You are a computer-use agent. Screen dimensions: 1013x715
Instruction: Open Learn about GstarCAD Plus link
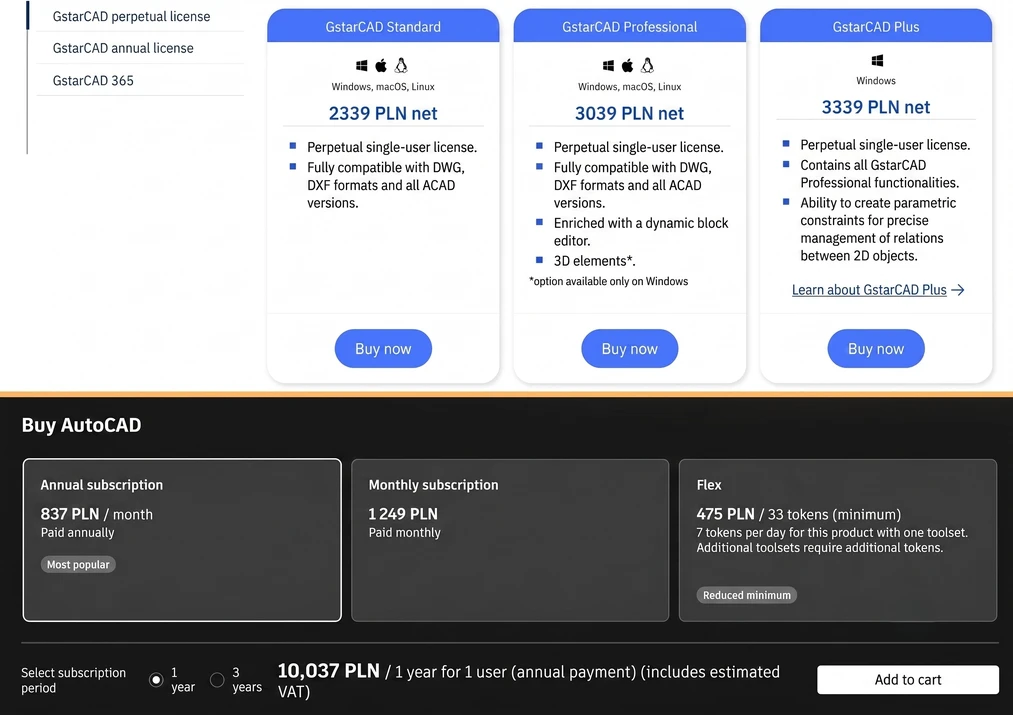(869, 290)
